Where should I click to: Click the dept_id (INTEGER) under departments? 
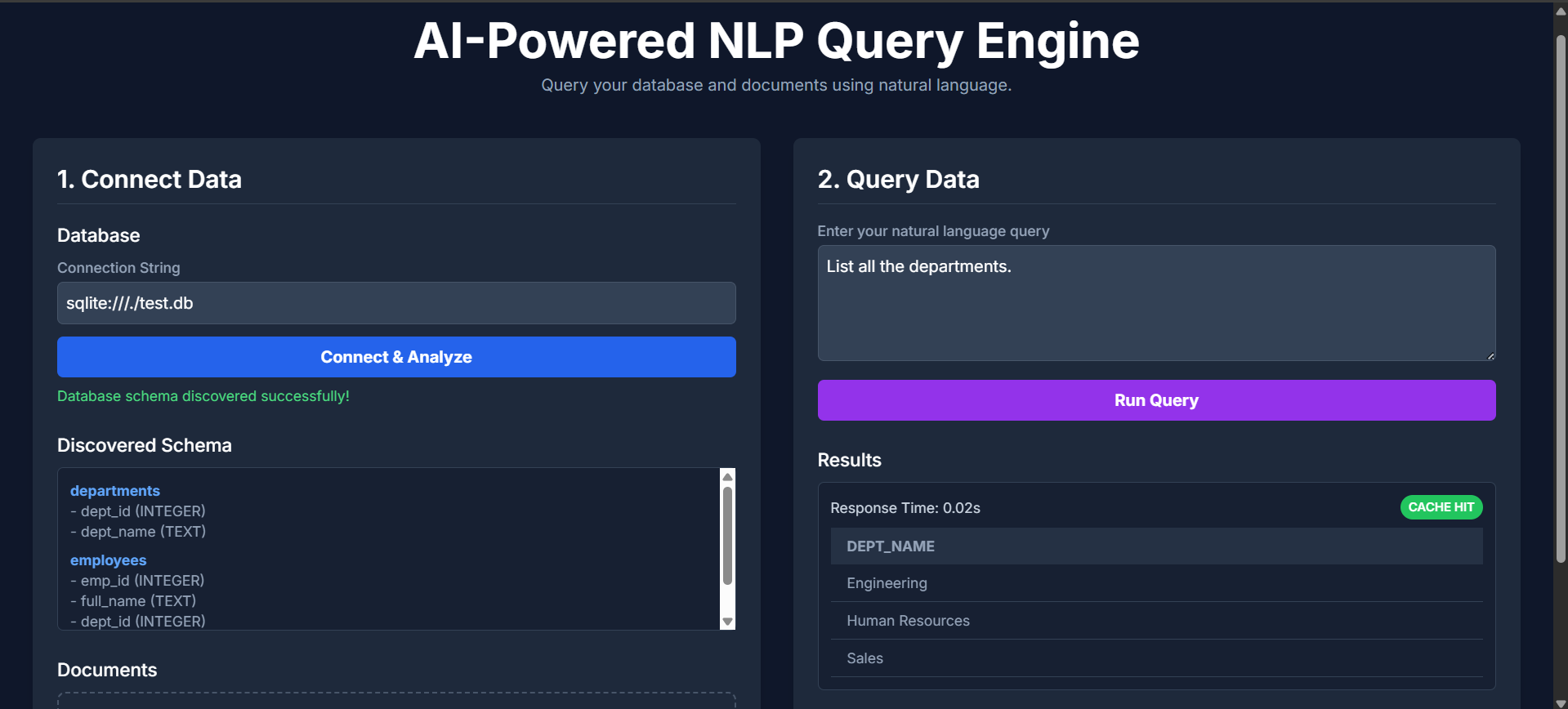tap(138, 511)
